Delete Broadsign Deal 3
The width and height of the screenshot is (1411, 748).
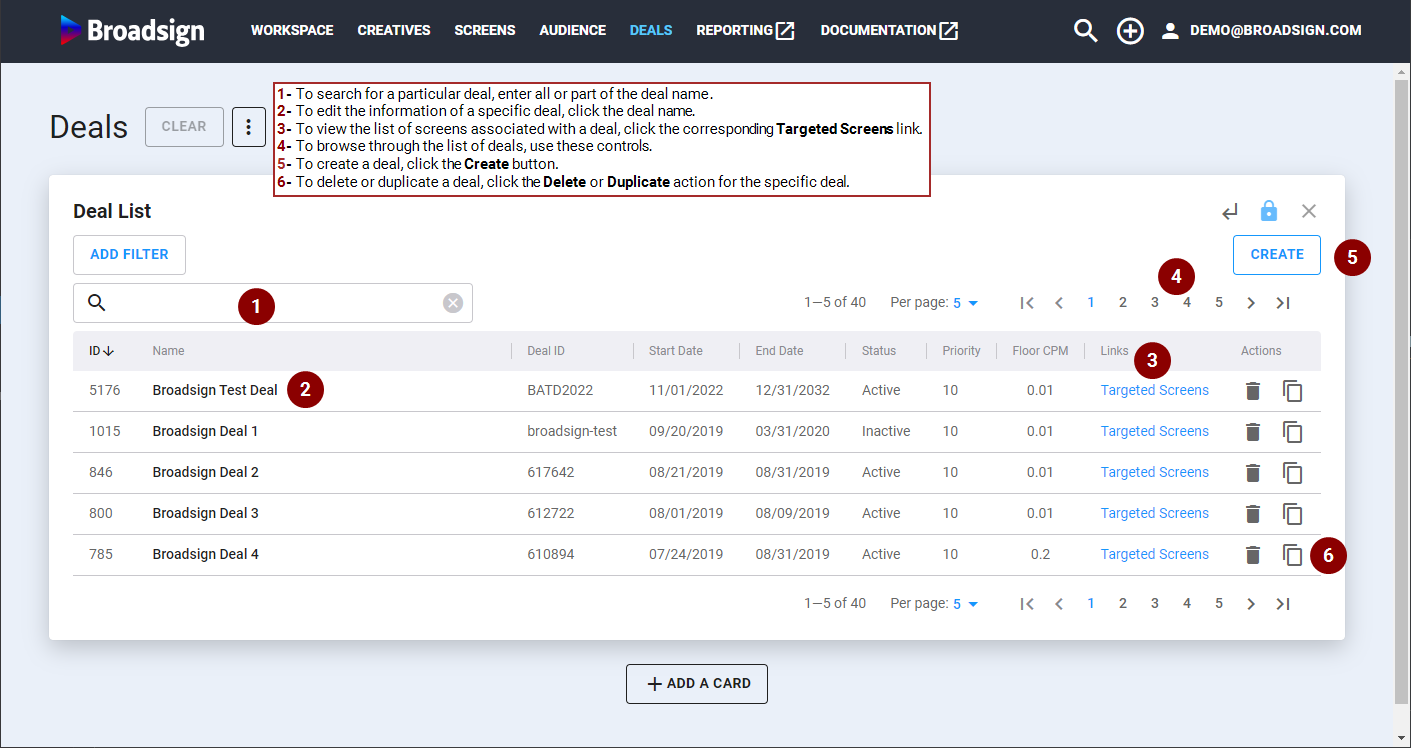(x=1253, y=514)
